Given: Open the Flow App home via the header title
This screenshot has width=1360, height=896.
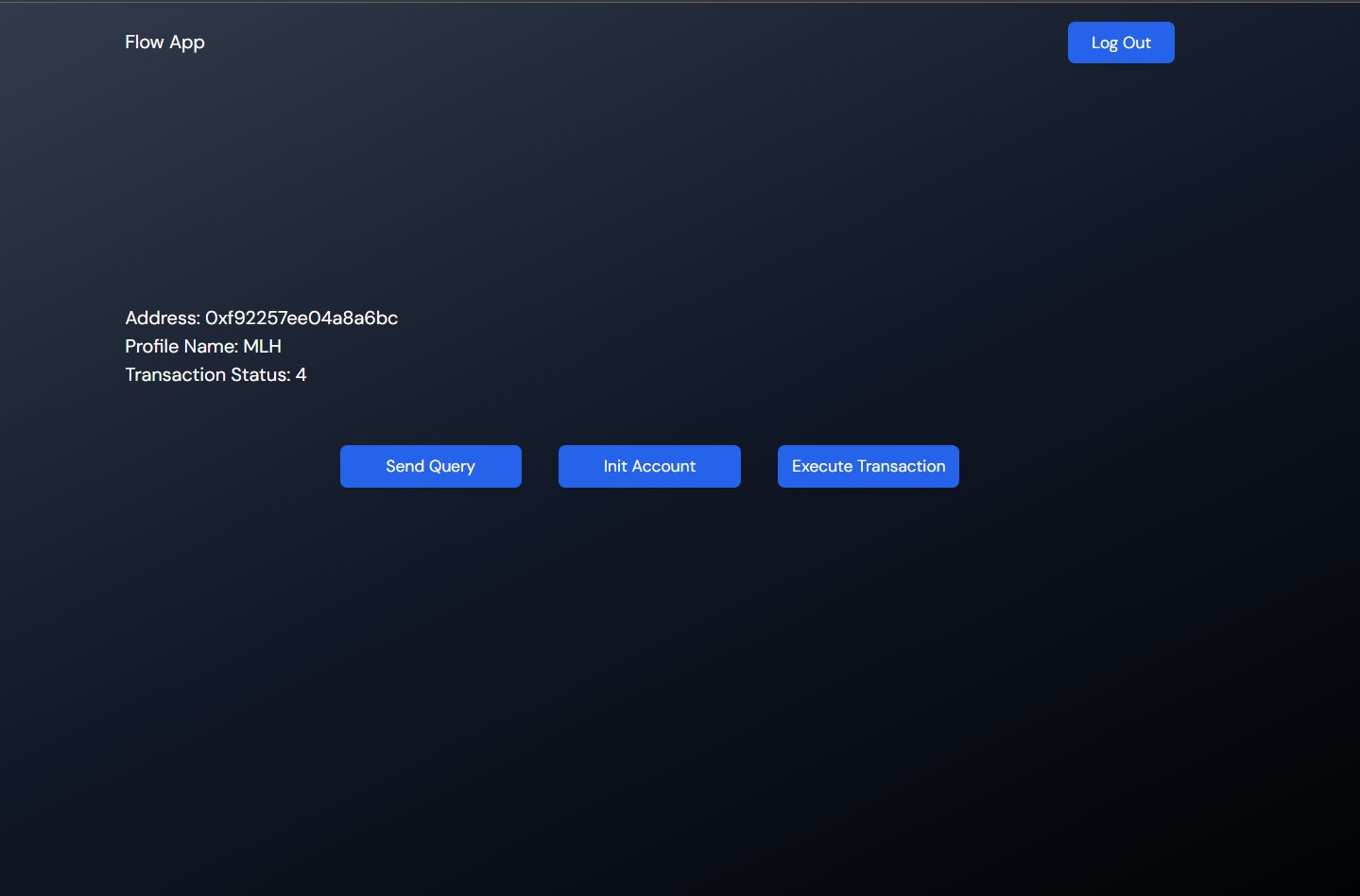Looking at the screenshot, I should pyautogui.click(x=164, y=42).
